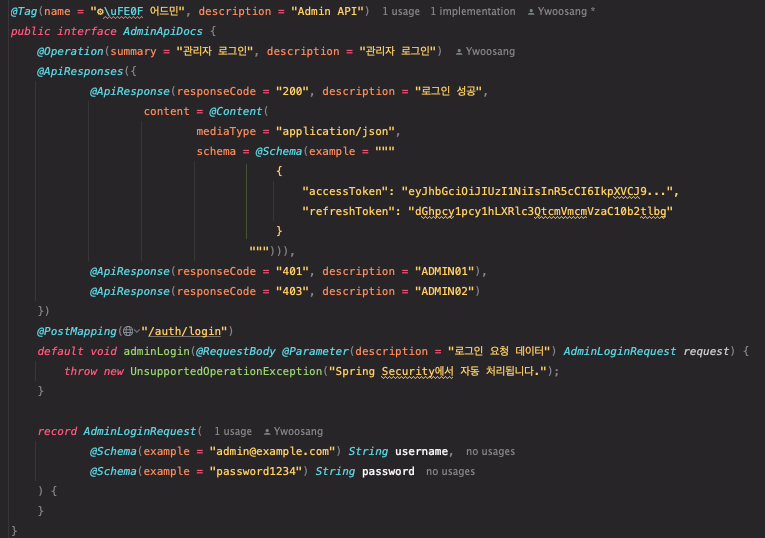Viewport: 765px width, 538px height.
Task: Click "1 implementation" inlay hint
Action: [x=473, y=11]
